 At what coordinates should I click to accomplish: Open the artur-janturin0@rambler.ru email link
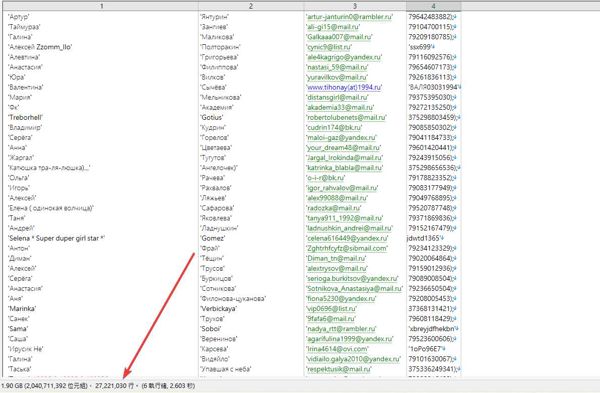(x=349, y=17)
